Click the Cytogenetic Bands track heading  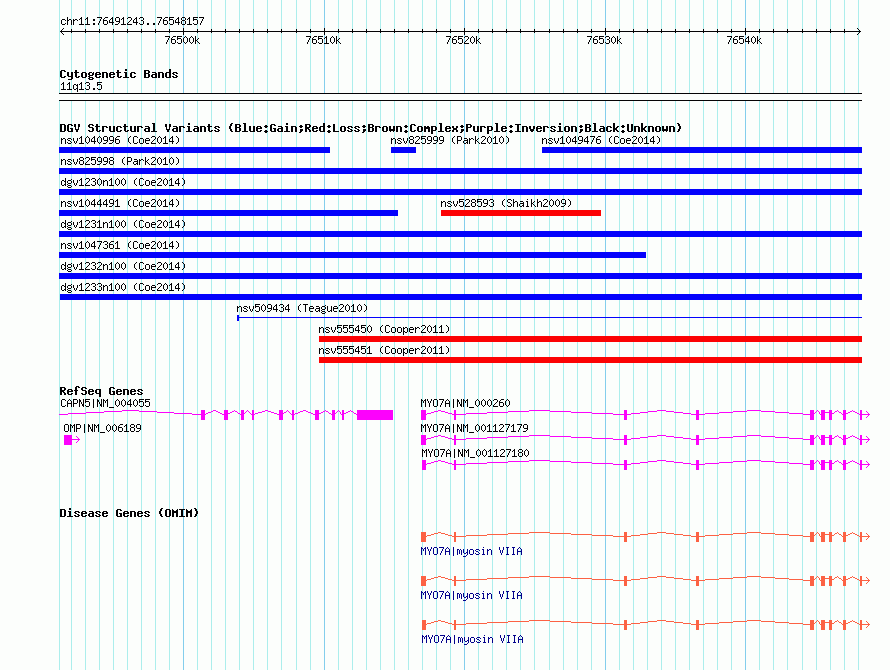[119, 74]
